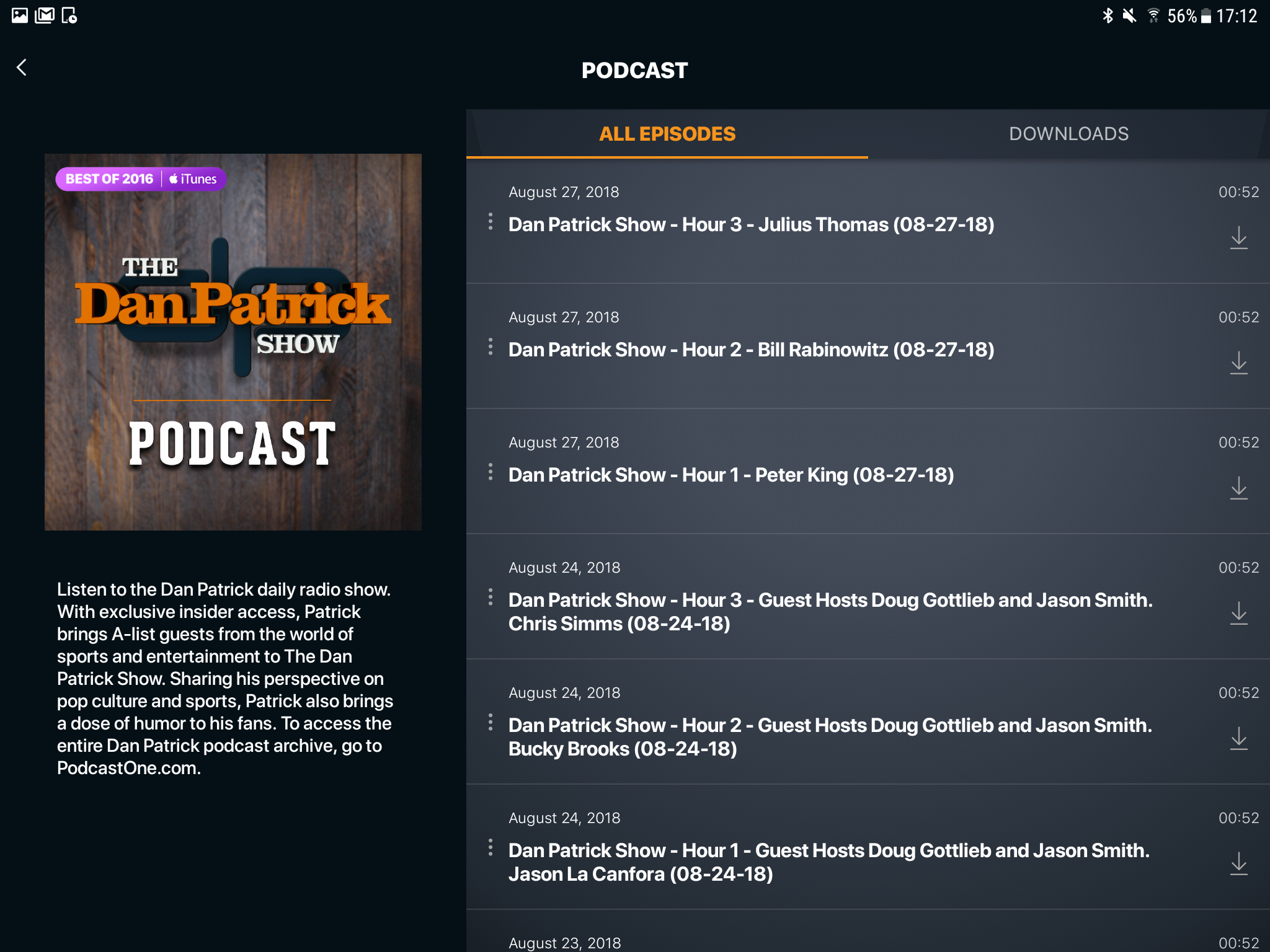Tap the back arrow icon
This screenshot has height=952, width=1270.
coord(22,68)
